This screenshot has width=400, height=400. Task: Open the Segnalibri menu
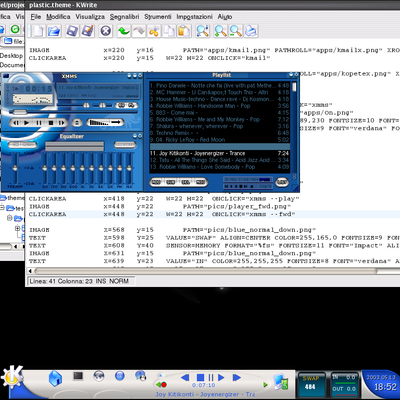(x=125, y=17)
